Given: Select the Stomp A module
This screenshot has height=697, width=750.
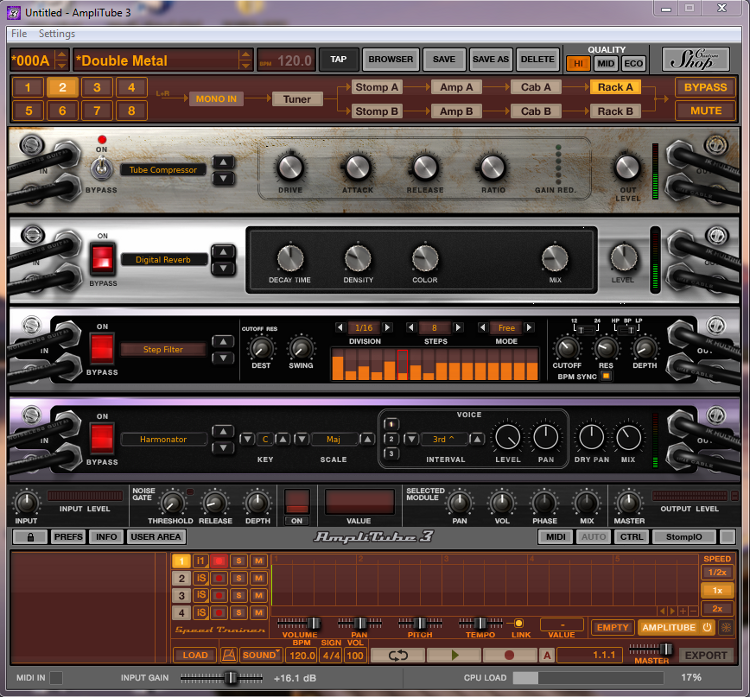Looking at the screenshot, I should [x=377, y=87].
